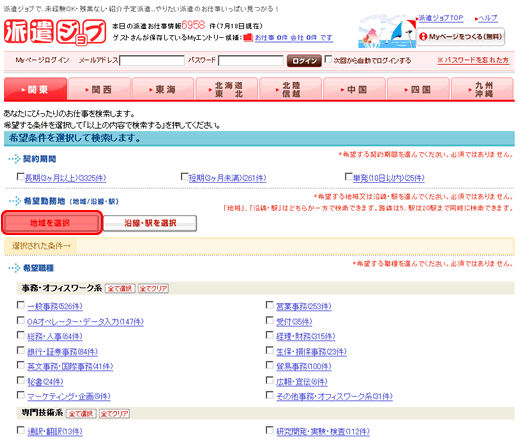Open the 短期(3ヶ月未満) link
This screenshot has width=520, height=439.
[227, 178]
